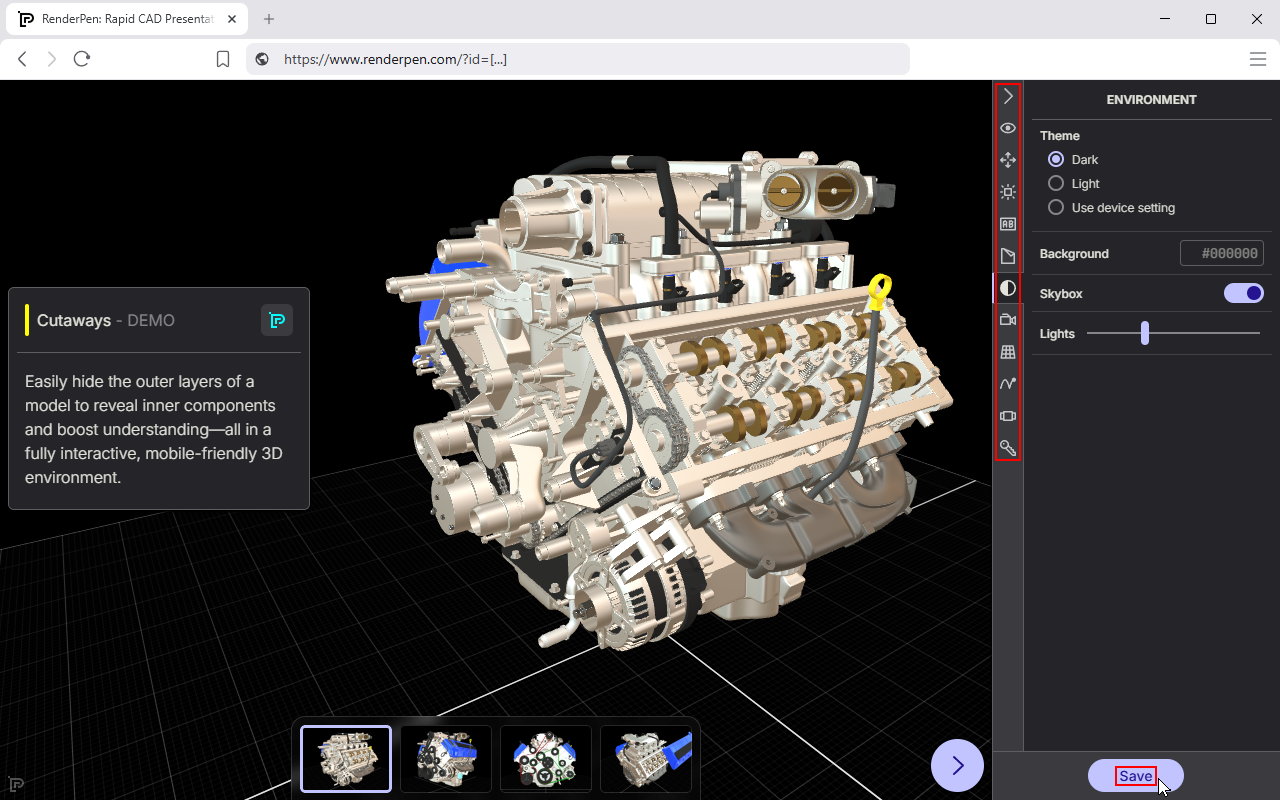Turn off the Skybox toggle
The width and height of the screenshot is (1280, 800).
[x=1244, y=294]
